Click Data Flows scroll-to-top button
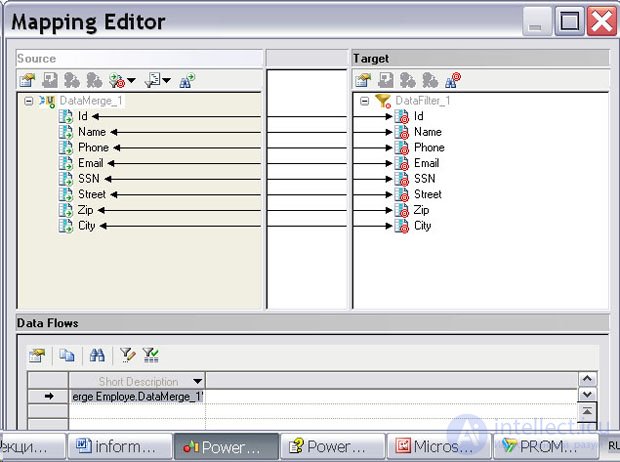This screenshot has height=462, width=620. [x=587, y=411]
